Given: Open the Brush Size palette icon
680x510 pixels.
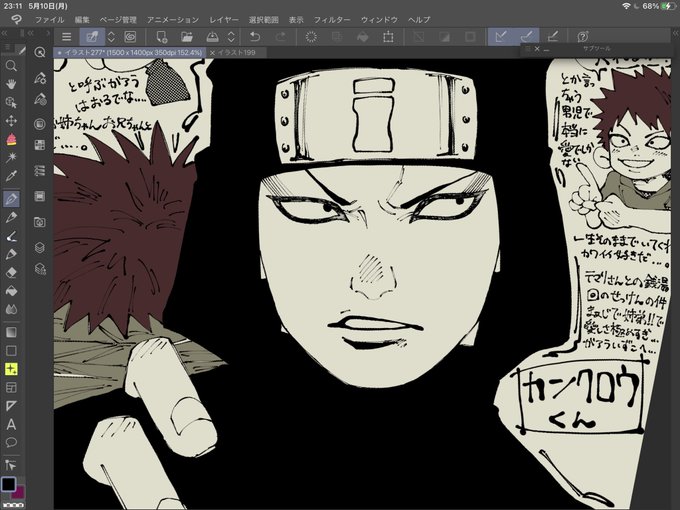Looking at the screenshot, I should click(40, 99).
